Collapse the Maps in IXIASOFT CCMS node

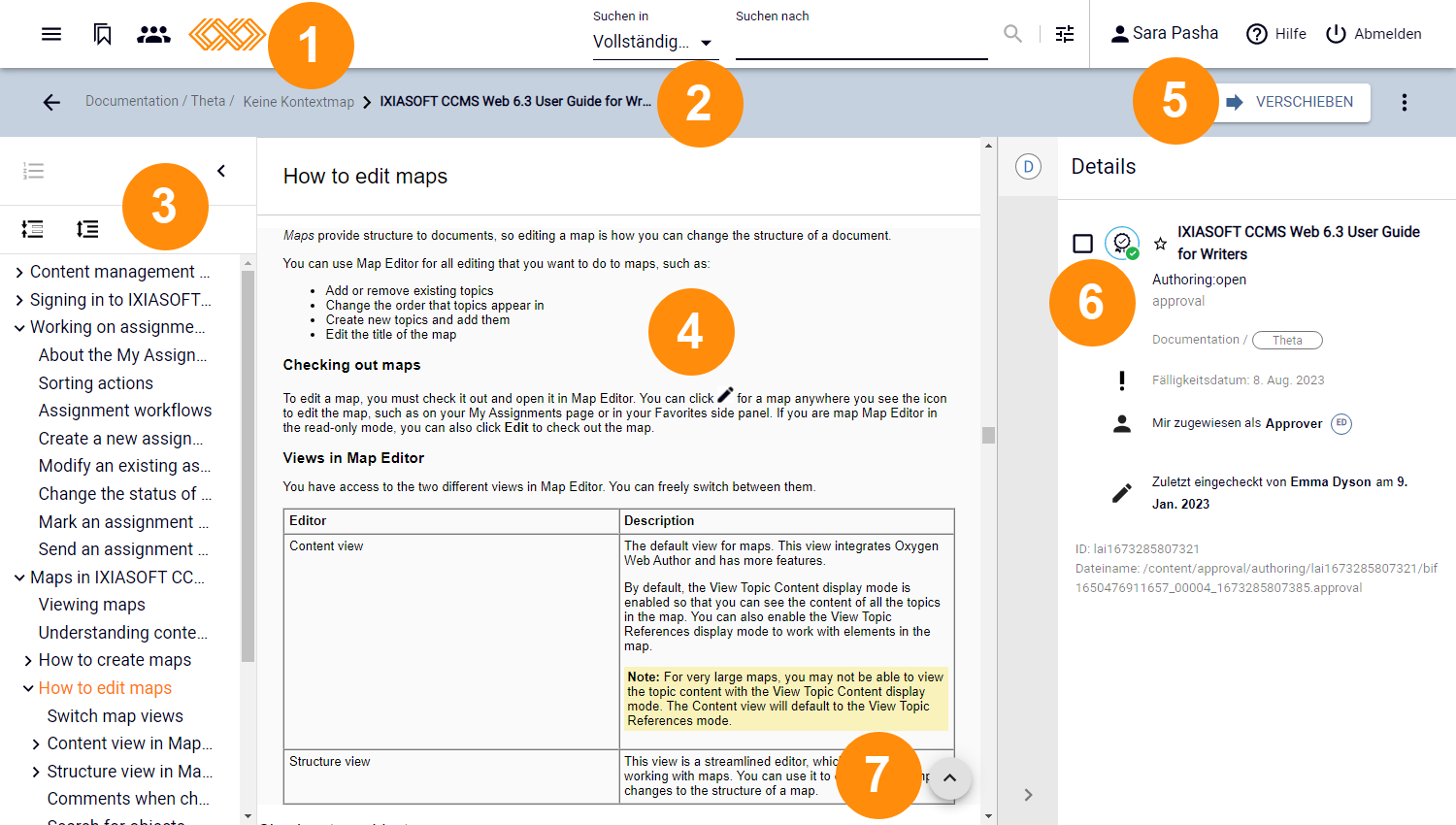[x=19, y=577]
